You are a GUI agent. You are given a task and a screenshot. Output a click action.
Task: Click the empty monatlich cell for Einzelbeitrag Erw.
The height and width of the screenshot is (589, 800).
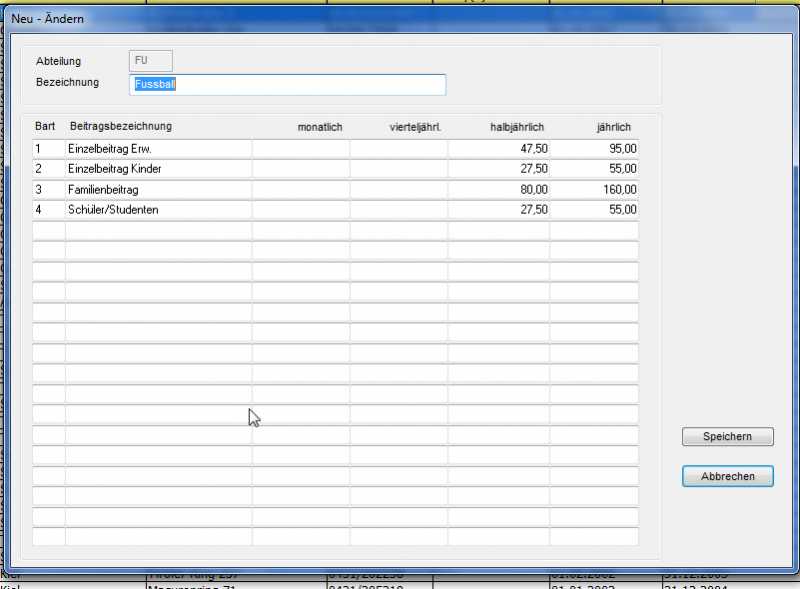pos(301,149)
